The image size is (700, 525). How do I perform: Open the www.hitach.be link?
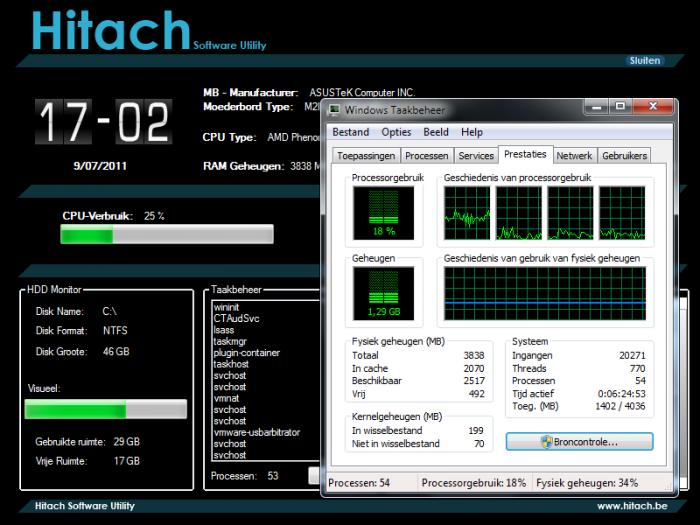[632, 506]
